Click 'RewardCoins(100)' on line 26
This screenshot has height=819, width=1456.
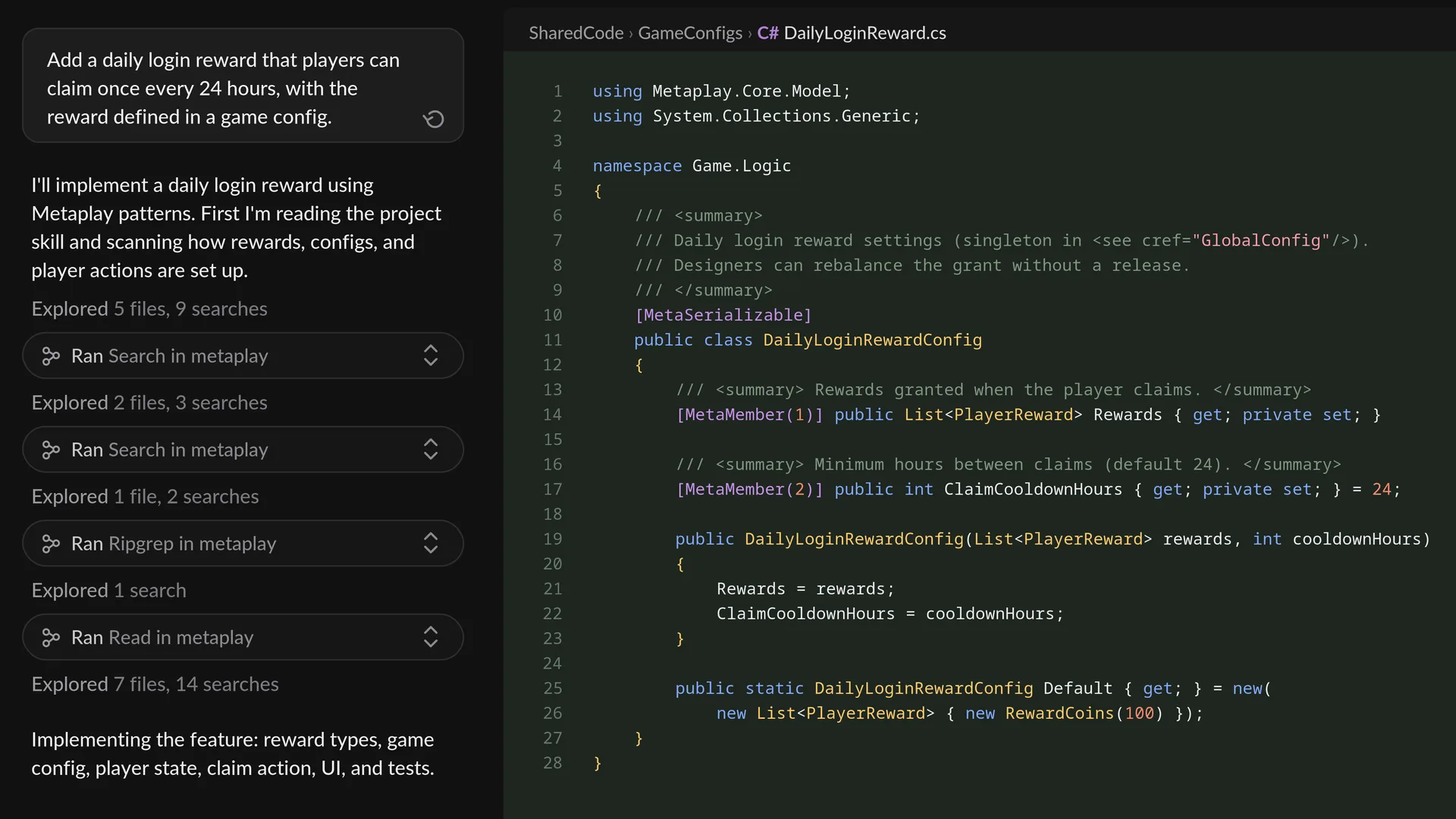click(x=1084, y=713)
